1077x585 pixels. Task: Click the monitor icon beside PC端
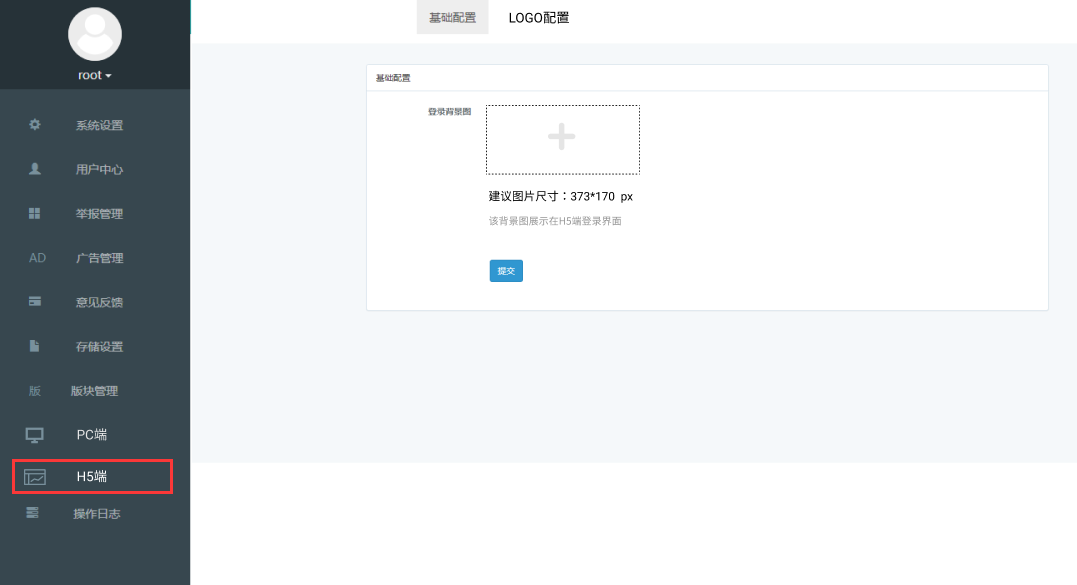pos(34,435)
